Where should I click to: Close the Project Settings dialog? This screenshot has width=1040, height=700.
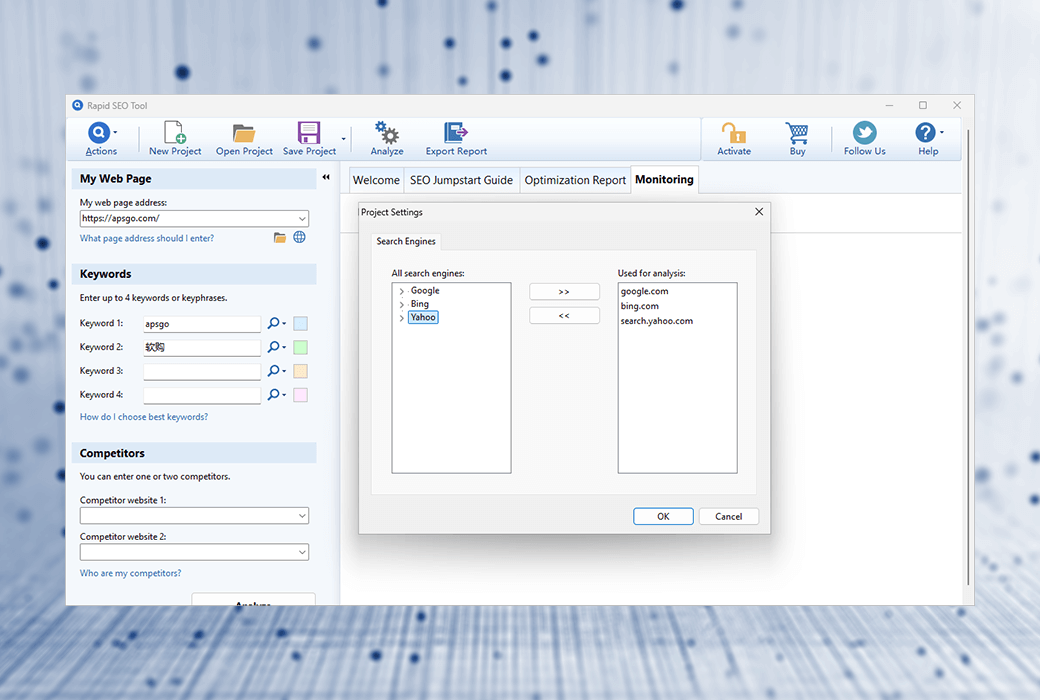point(759,212)
